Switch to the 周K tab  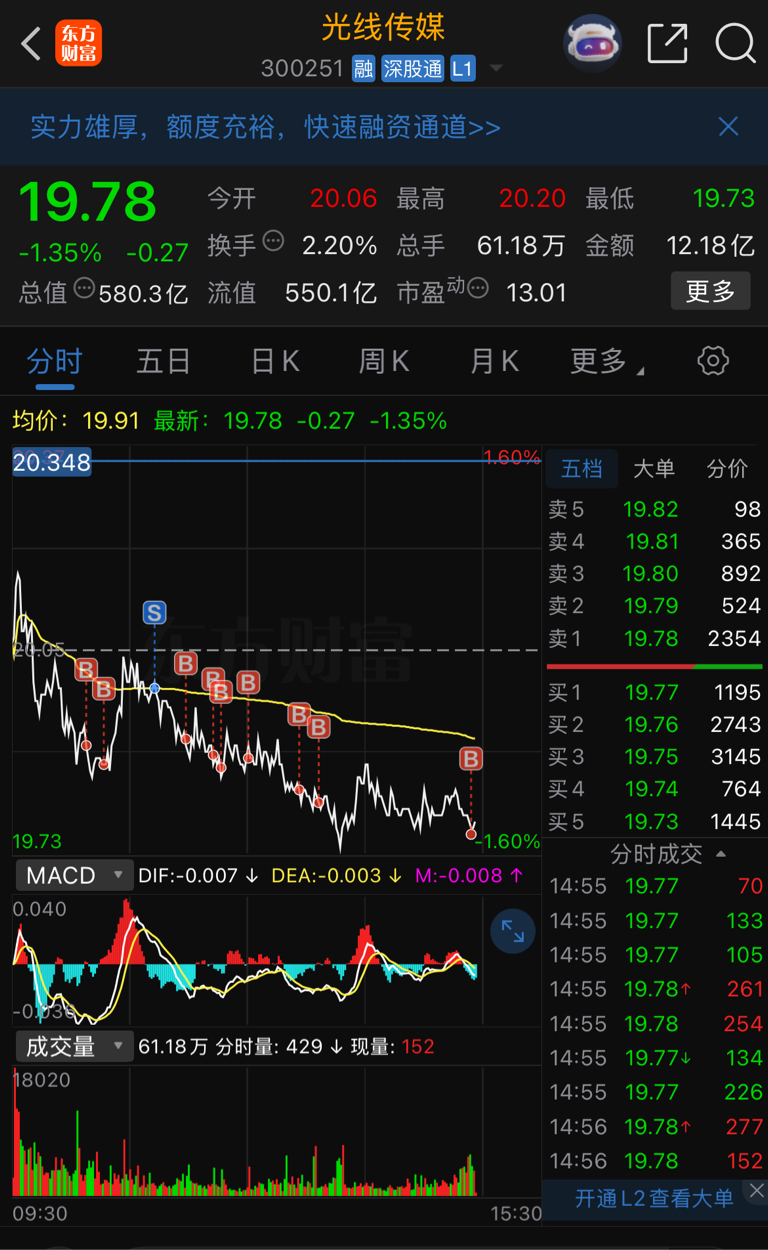click(x=384, y=361)
